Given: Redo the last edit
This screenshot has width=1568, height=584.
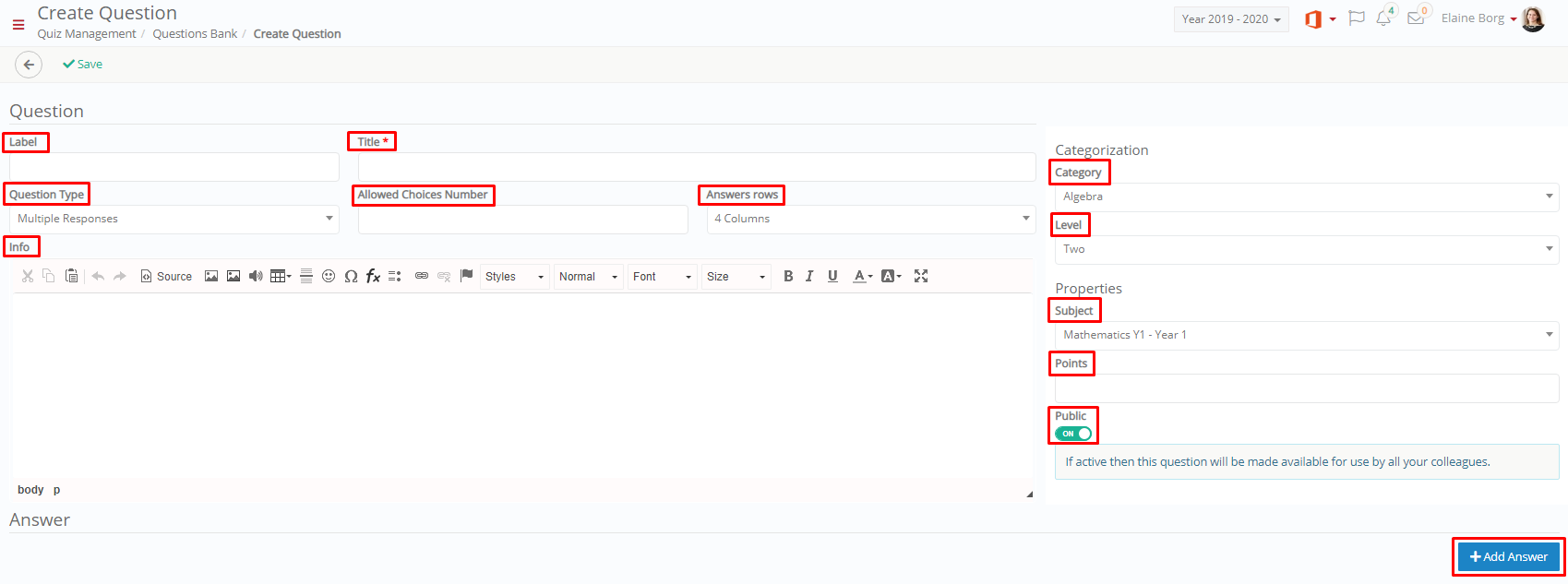Looking at the screenshot, I should [x=120, y=276].
